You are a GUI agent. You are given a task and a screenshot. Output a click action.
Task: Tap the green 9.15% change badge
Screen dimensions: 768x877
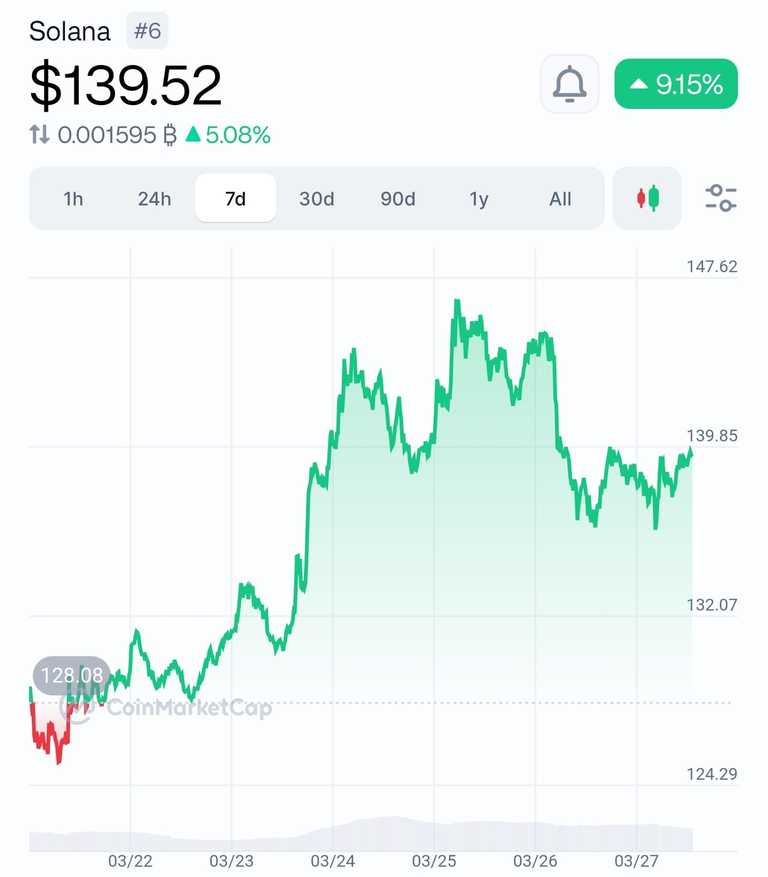[x=676, y=84]
